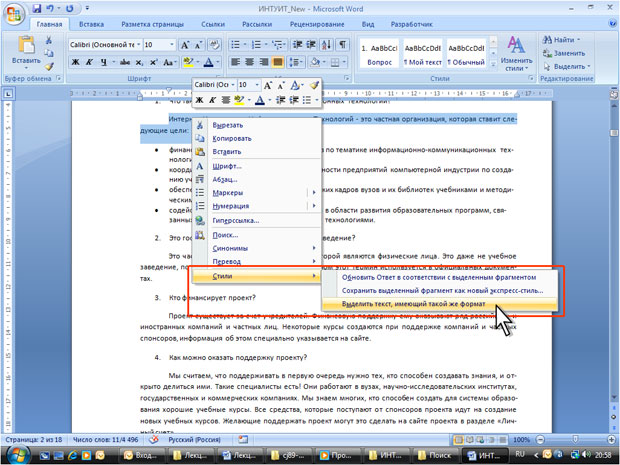Screen dimensions: 620x465
Task: Toggle bold (Ж) in ribbon font group
Action: 75,62
